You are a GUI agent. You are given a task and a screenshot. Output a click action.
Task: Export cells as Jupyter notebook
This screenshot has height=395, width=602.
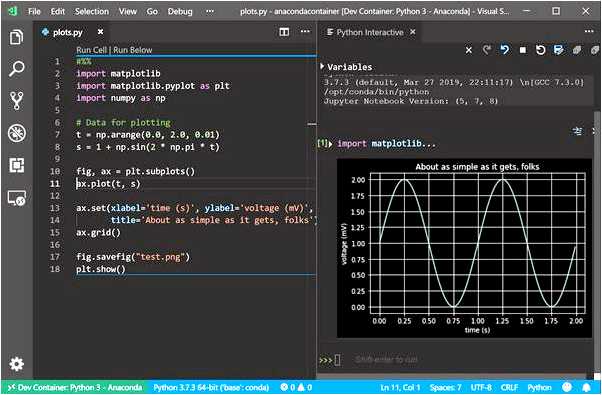(x=558, y=50)
